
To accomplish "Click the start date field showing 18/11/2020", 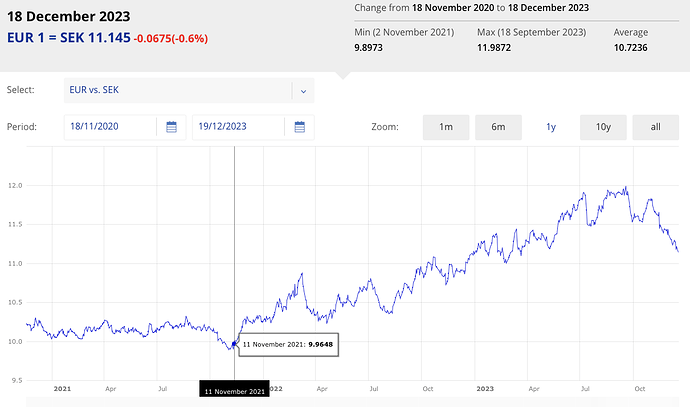I will [x=106, y=127].
